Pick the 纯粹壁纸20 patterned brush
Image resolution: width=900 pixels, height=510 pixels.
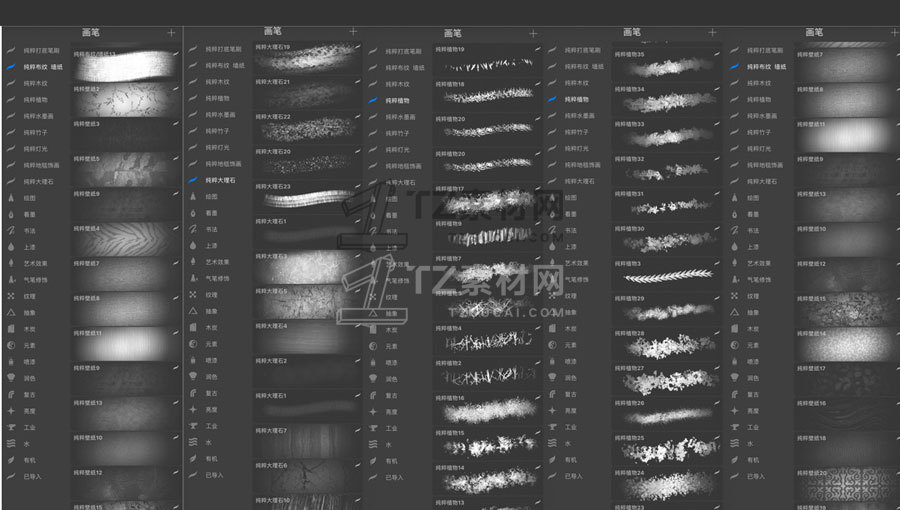(x=847, y=485)
